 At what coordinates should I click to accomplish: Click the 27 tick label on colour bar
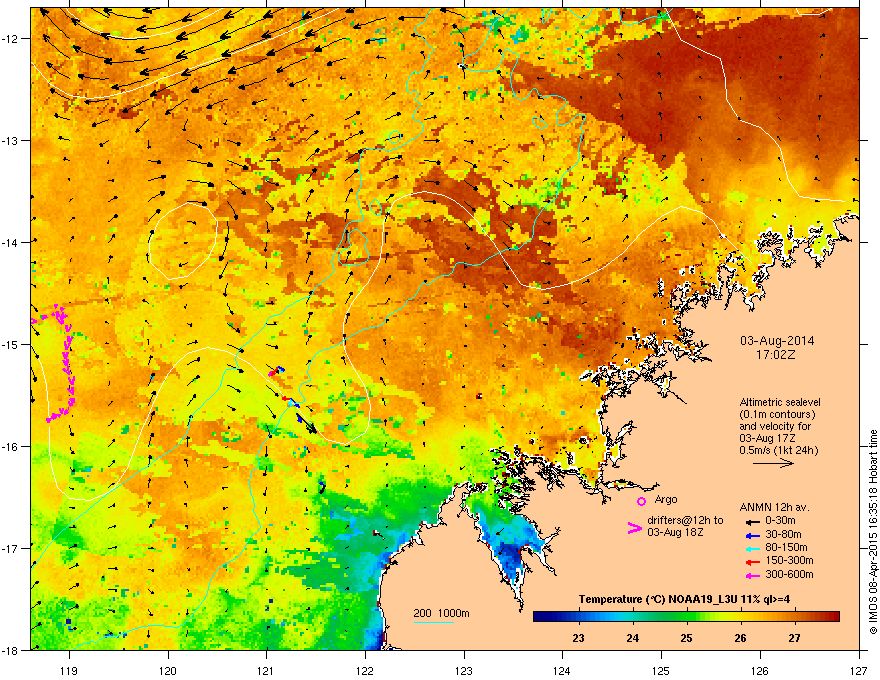pos(794,638)
